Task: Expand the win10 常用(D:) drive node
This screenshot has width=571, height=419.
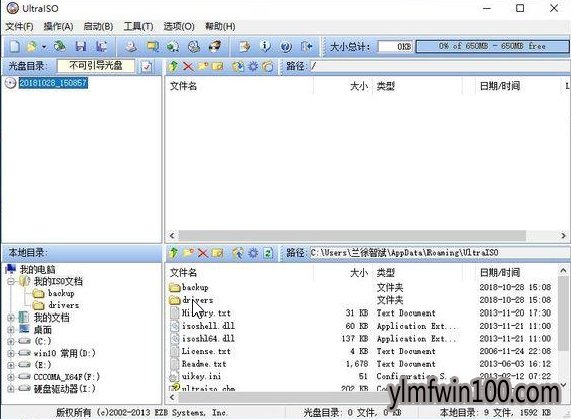Action: point(11,353)
